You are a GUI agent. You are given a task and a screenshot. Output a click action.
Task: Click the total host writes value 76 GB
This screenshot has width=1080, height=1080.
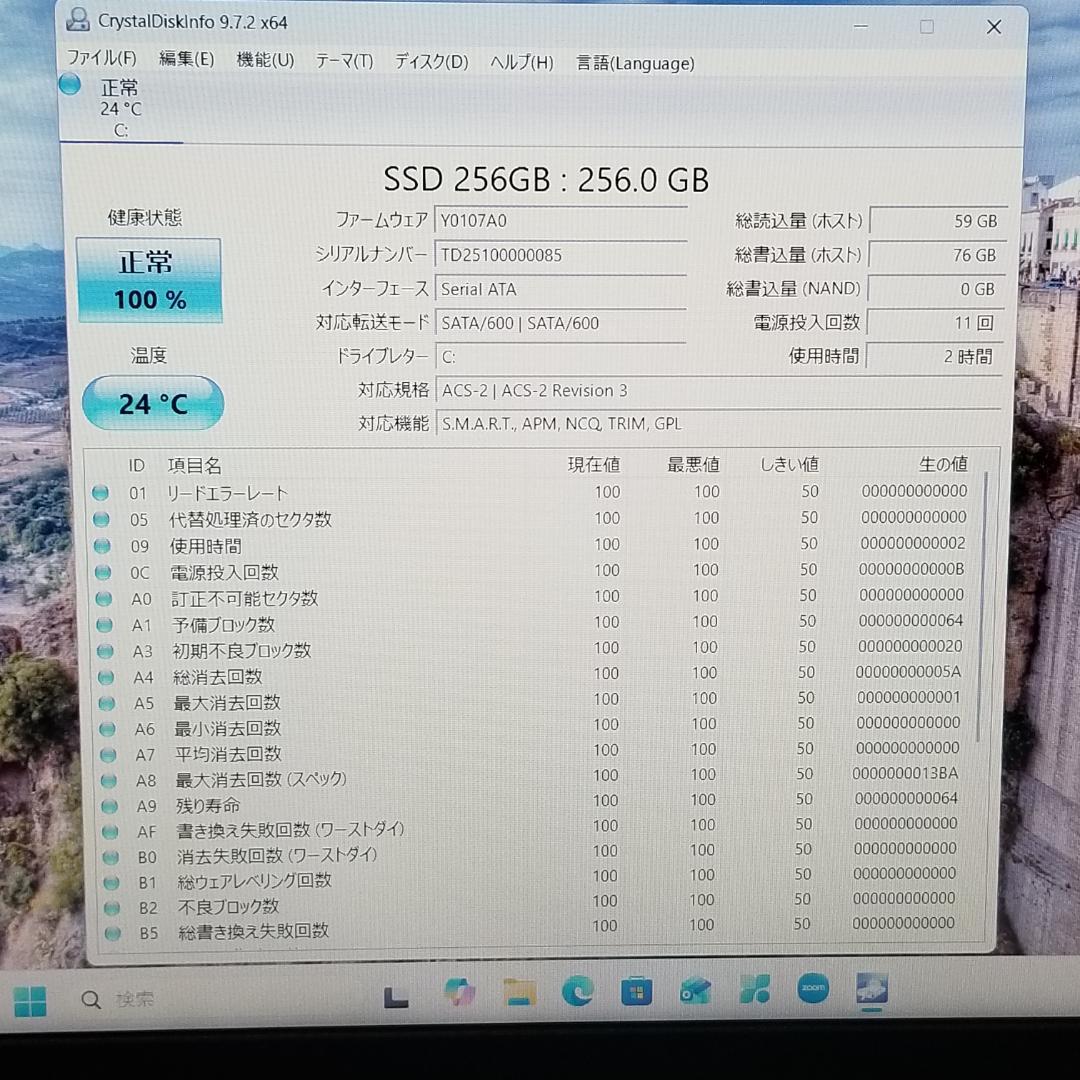[937, 256]
